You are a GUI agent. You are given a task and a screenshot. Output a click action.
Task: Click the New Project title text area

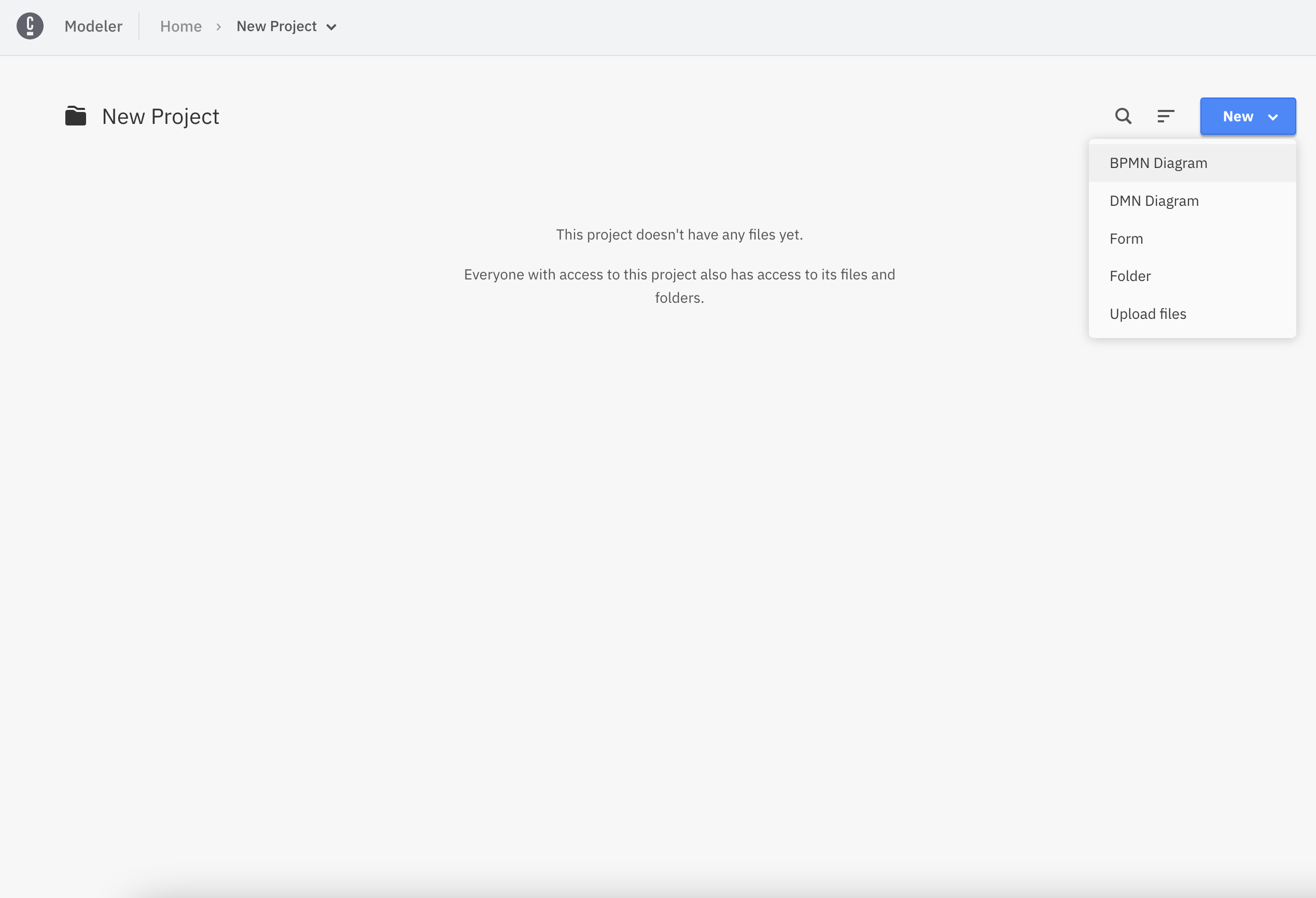pyautogui.click(x=161, y=115)
